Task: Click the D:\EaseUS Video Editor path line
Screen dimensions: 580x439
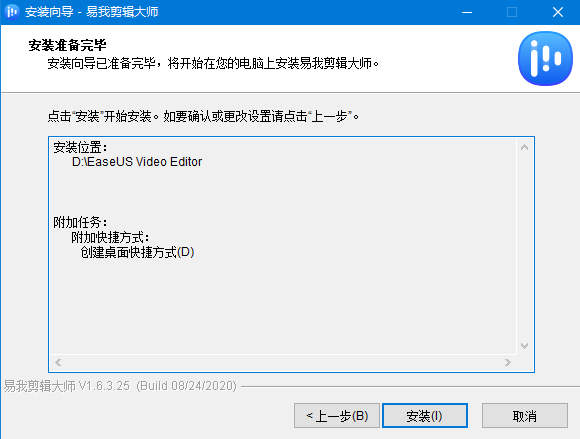Action: [x=137, y=162]
